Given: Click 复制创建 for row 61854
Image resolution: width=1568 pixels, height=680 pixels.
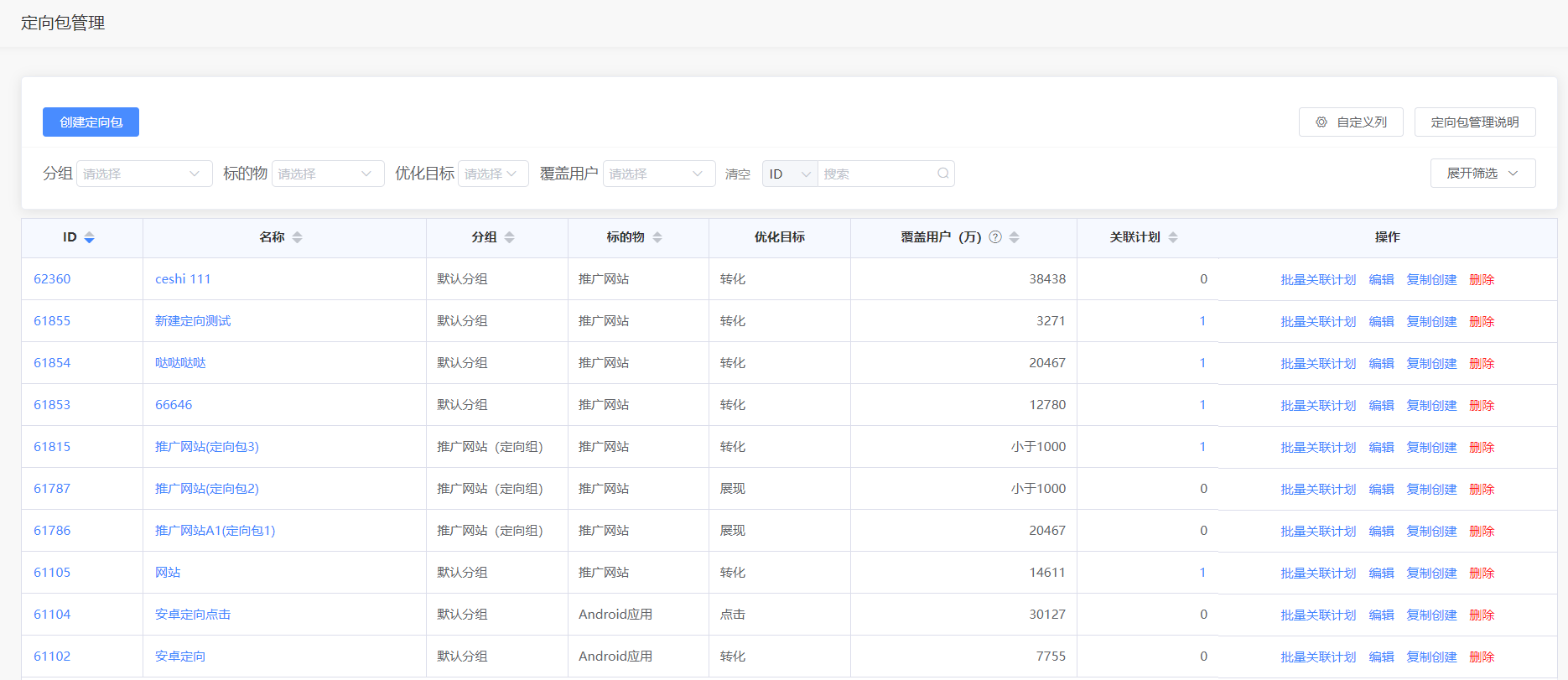Looking at the screenshot, I should coord(1431,364).
